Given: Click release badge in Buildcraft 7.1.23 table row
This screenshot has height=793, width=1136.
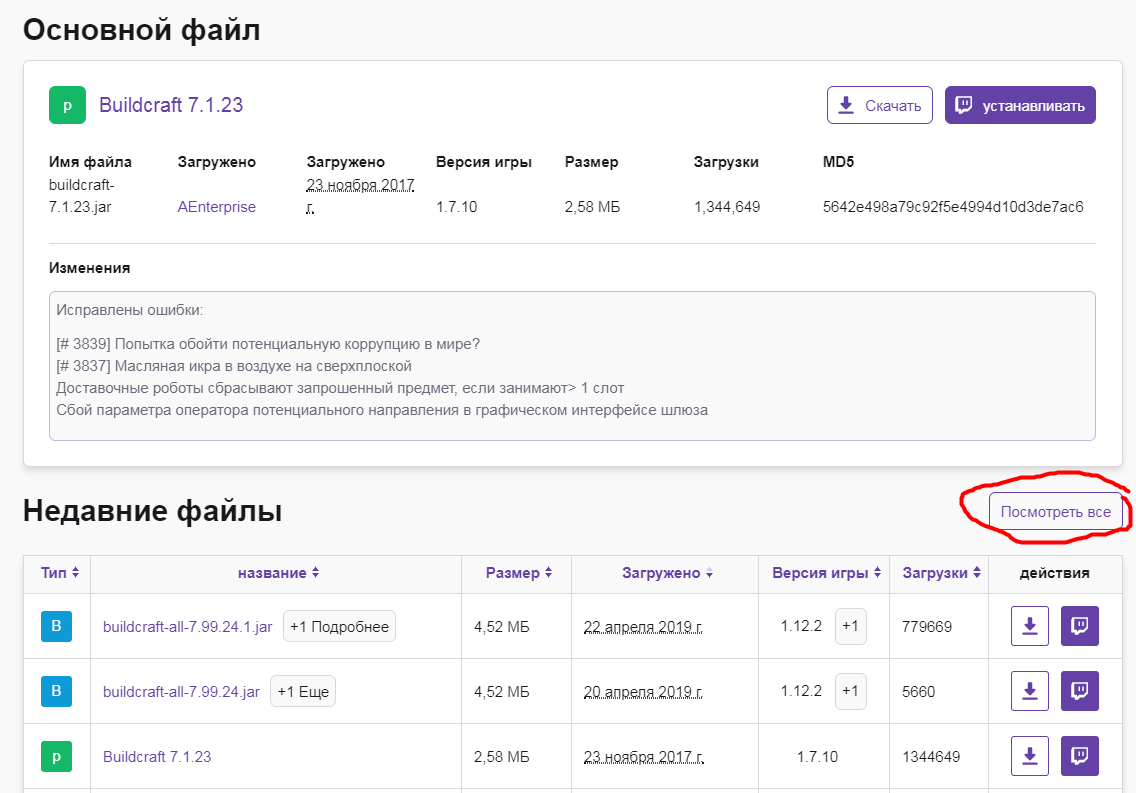Looking at the screenshot, I should click(57, 756).
